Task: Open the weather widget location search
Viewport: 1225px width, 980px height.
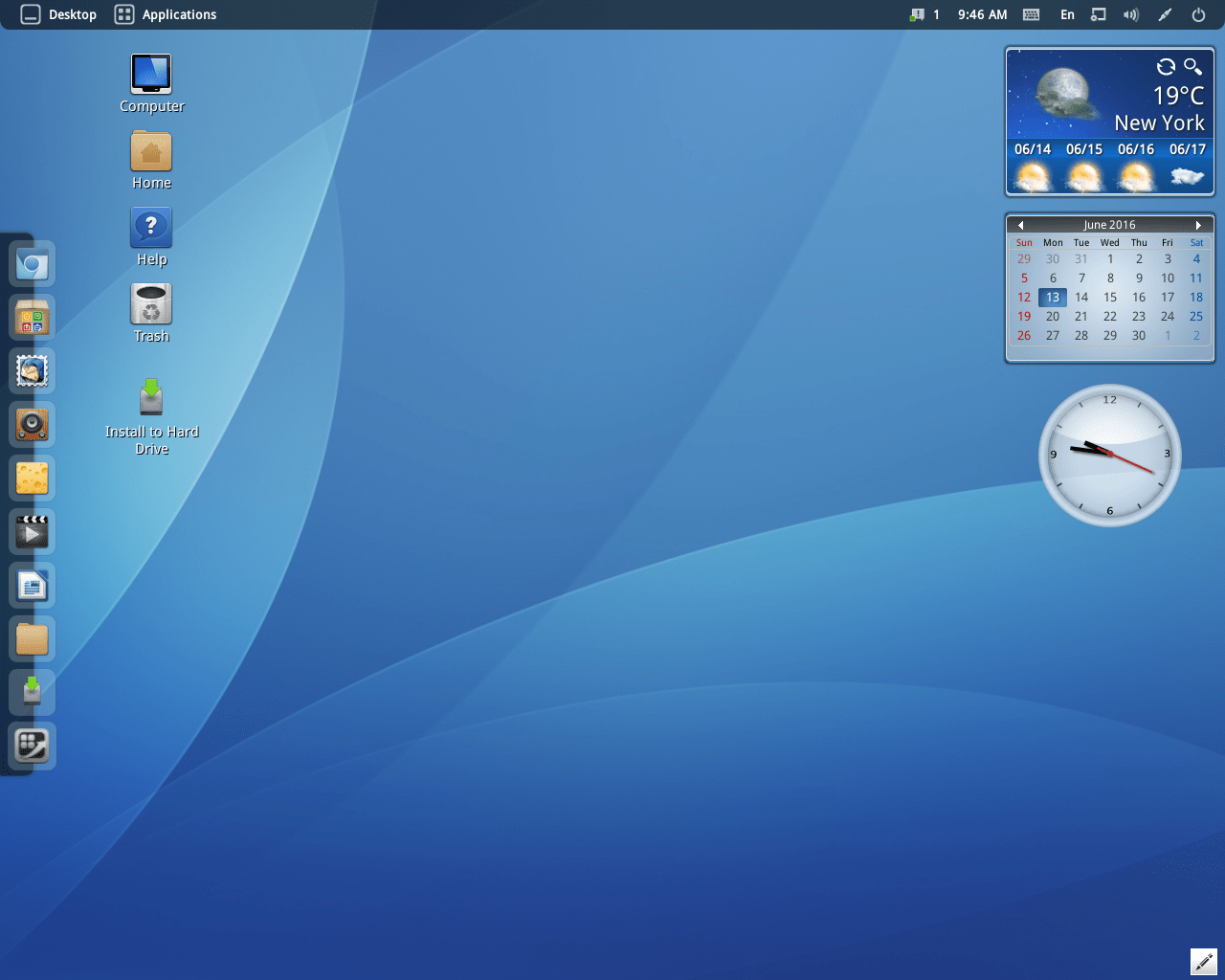Action: click(1192, 67)
